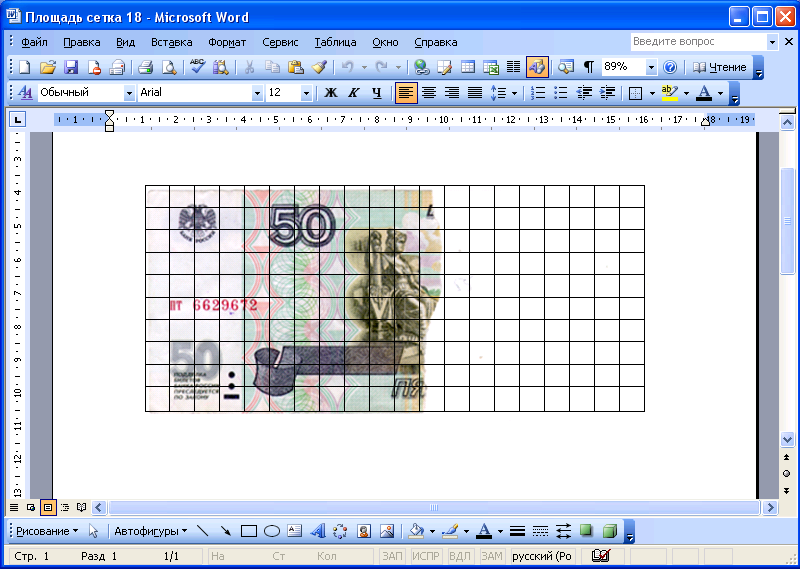Screen dimensions: 800x569
Task: Click the horizontal scrollbar right arrow
Action: click(770, 507)
